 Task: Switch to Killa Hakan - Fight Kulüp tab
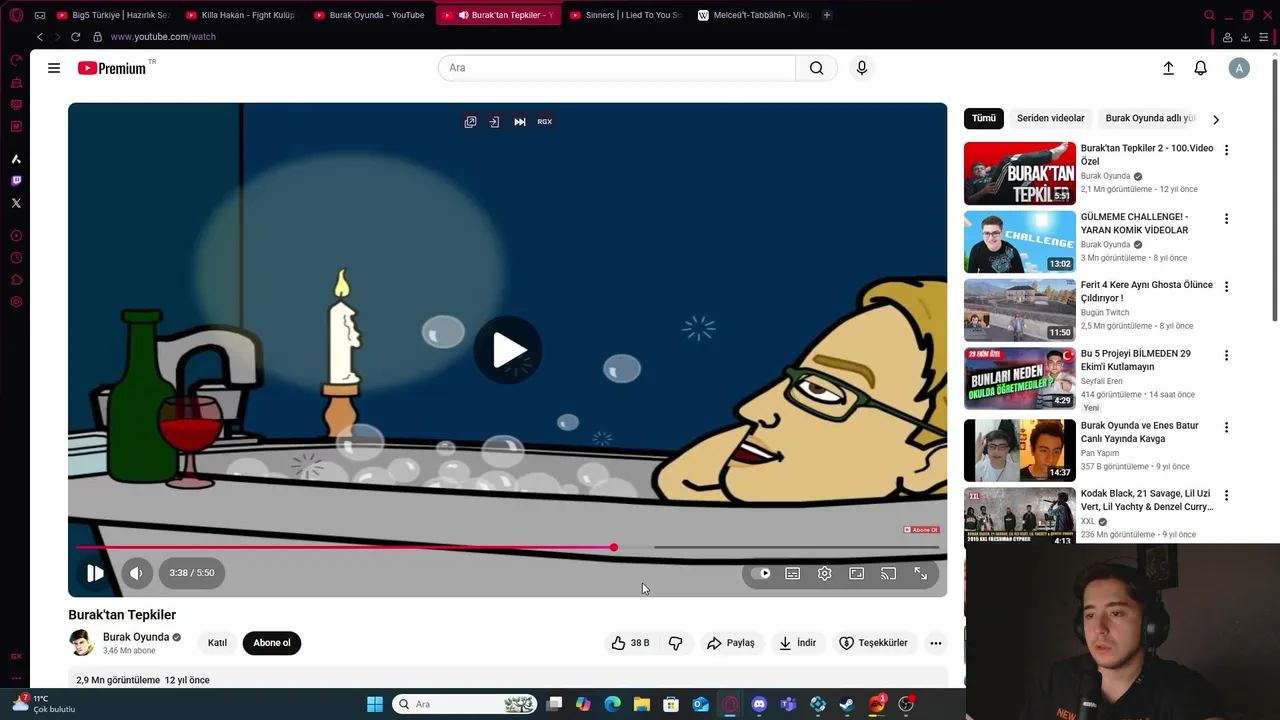coord(241,15)
